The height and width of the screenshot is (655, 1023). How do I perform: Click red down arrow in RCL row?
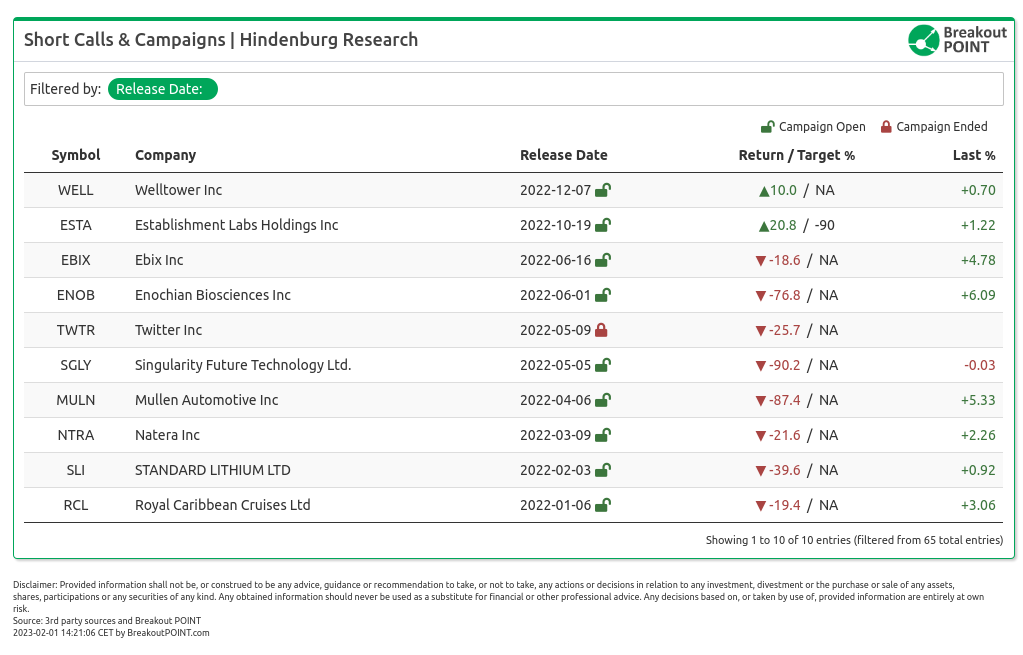pos(761,506)
